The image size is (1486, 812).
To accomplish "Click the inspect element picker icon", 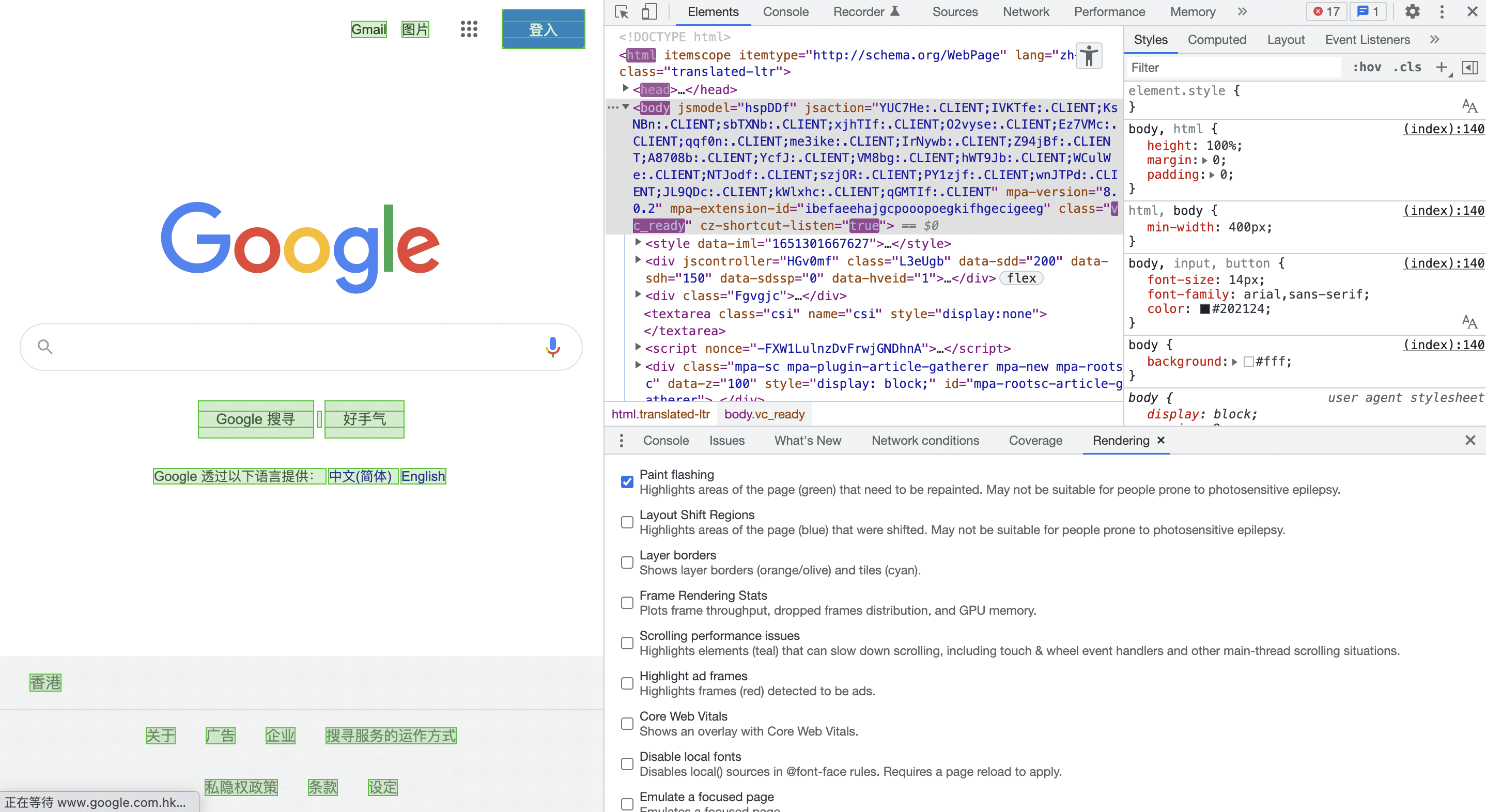I will (621, 12).
